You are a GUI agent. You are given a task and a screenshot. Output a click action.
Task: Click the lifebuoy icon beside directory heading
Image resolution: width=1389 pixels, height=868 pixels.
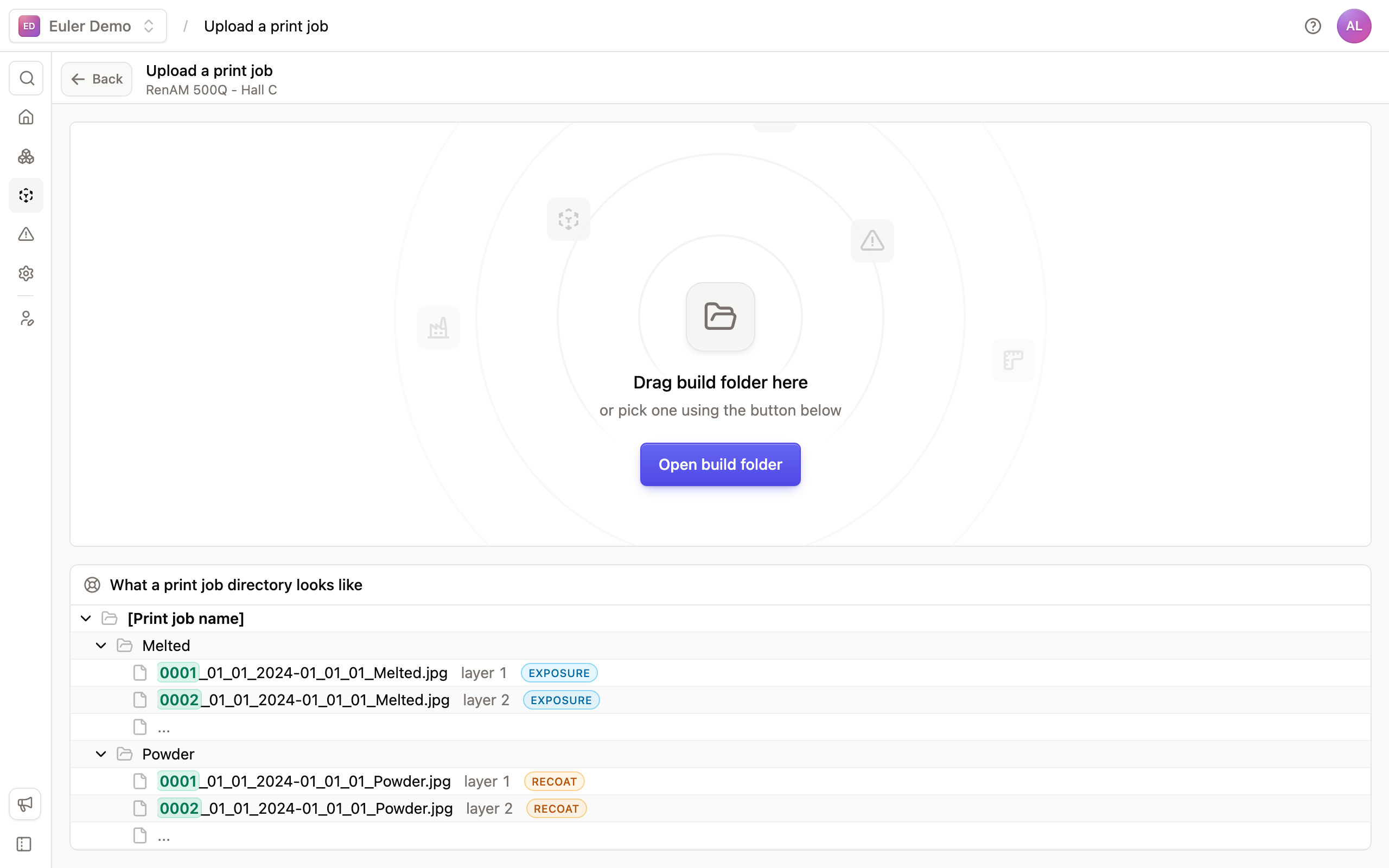(x=92, y=585)
